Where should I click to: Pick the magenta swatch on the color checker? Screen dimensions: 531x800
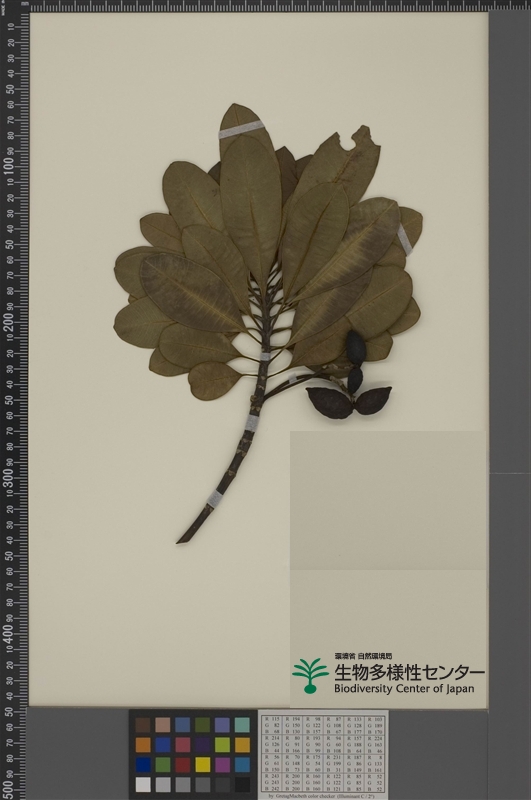tap(222, 764)
